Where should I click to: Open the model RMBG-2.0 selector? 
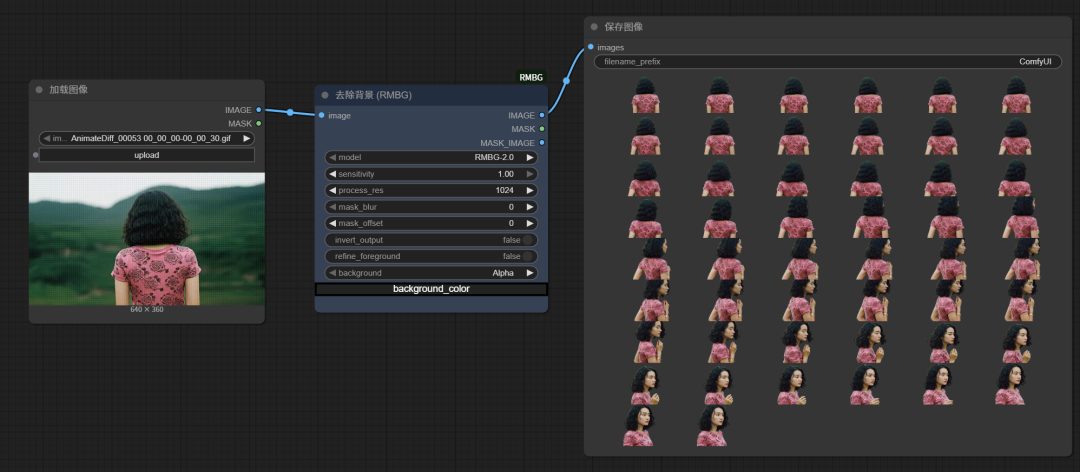(431, 158)
